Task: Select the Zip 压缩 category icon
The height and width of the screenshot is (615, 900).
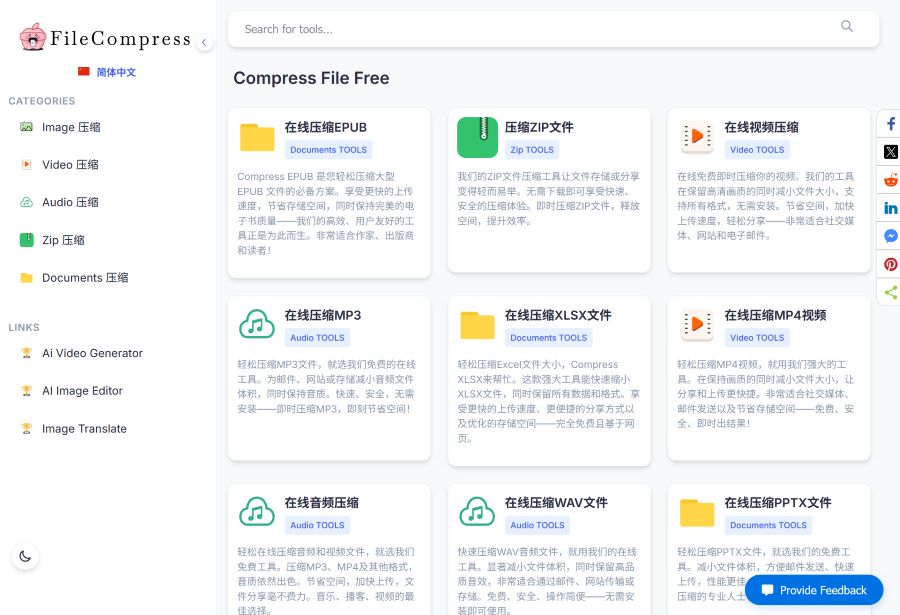Action: click(x=24, y=240)
